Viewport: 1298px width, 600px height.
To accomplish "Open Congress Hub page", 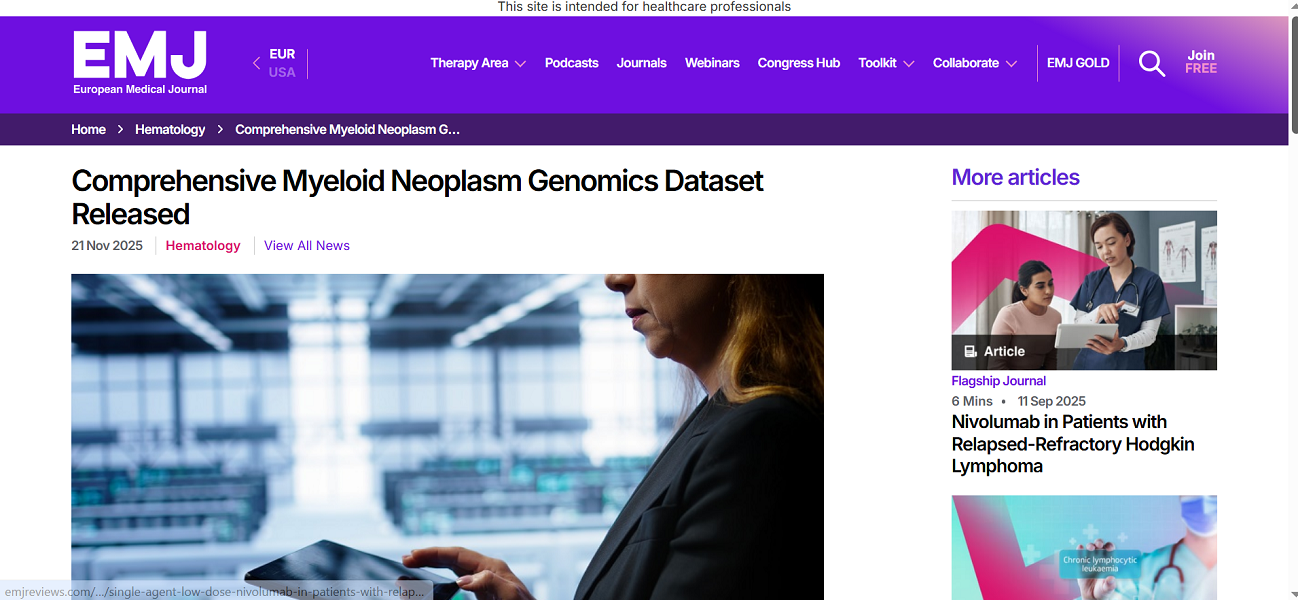I will [x=798, y=63].
